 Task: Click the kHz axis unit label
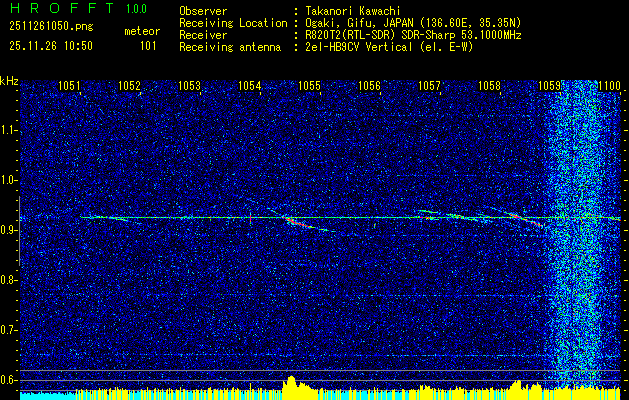(9, 81)
